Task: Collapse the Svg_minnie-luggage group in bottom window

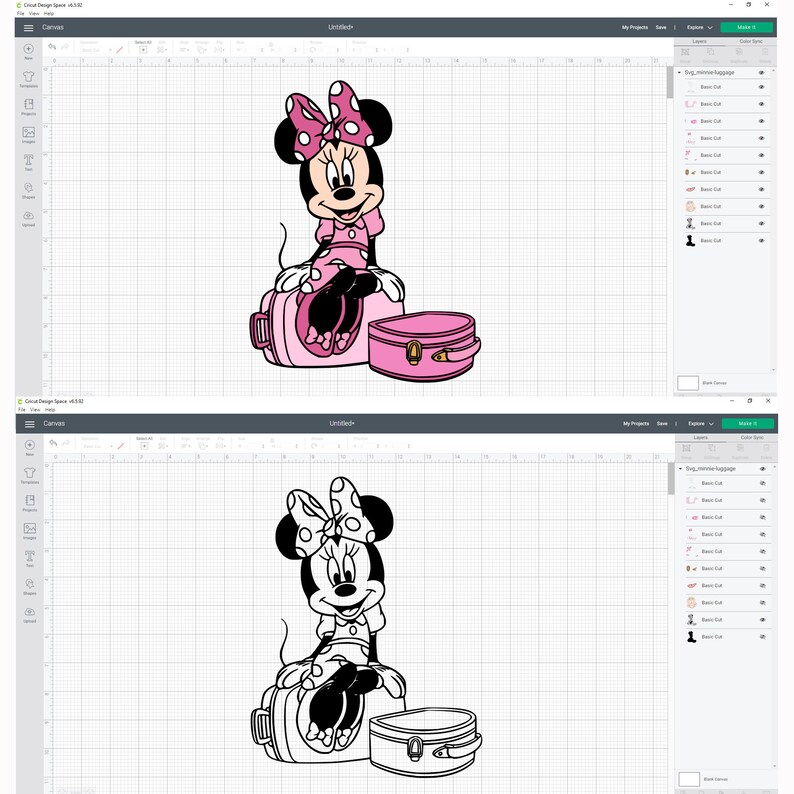Action: click(680, 468)
